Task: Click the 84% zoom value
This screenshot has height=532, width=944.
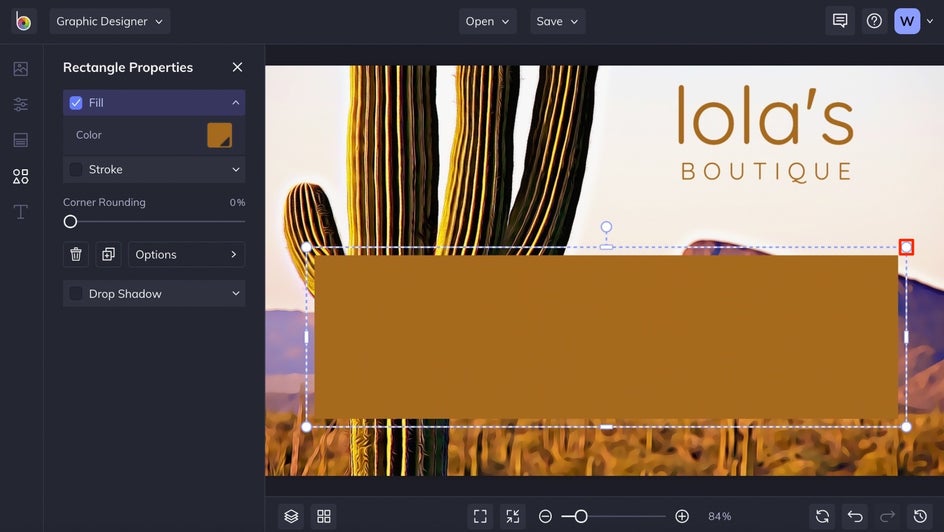Action: coord(719,516)
